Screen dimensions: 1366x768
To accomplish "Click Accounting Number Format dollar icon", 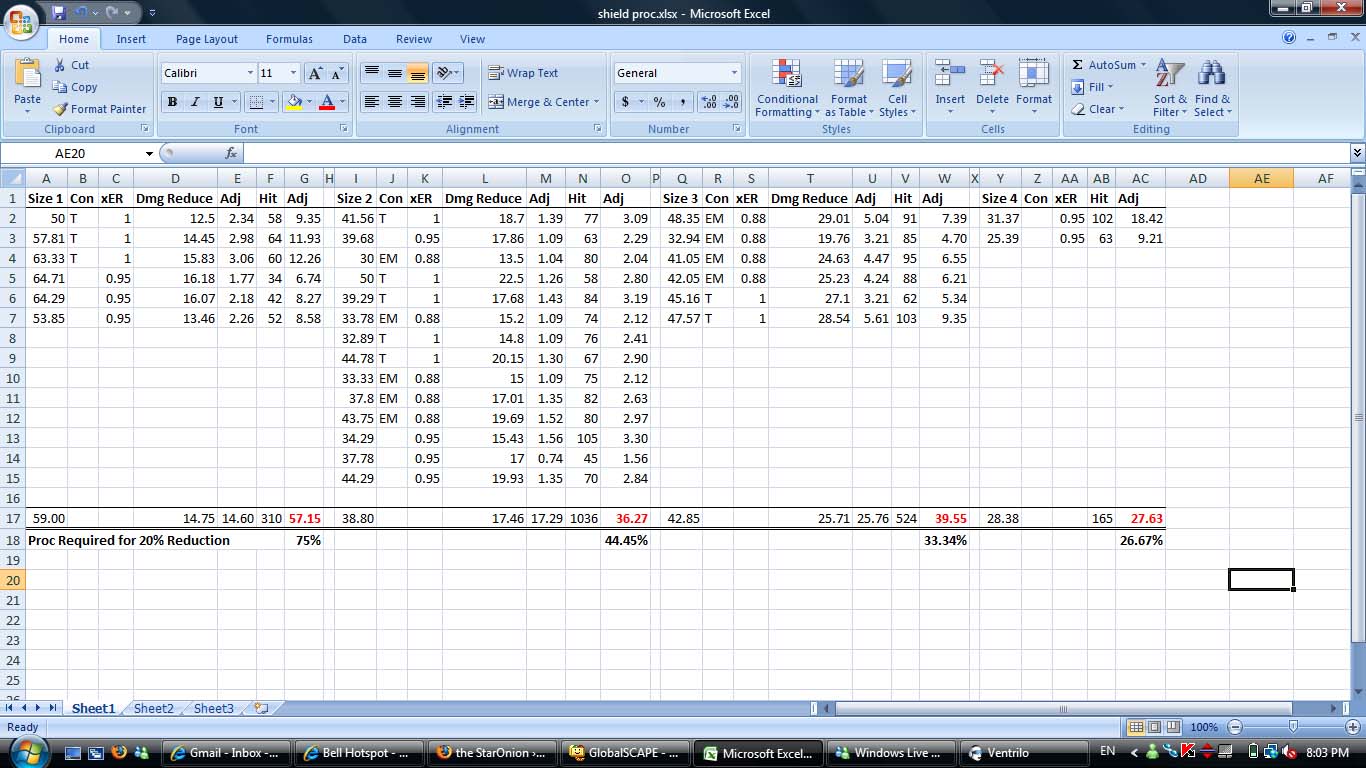I will [x=626, y=102].
